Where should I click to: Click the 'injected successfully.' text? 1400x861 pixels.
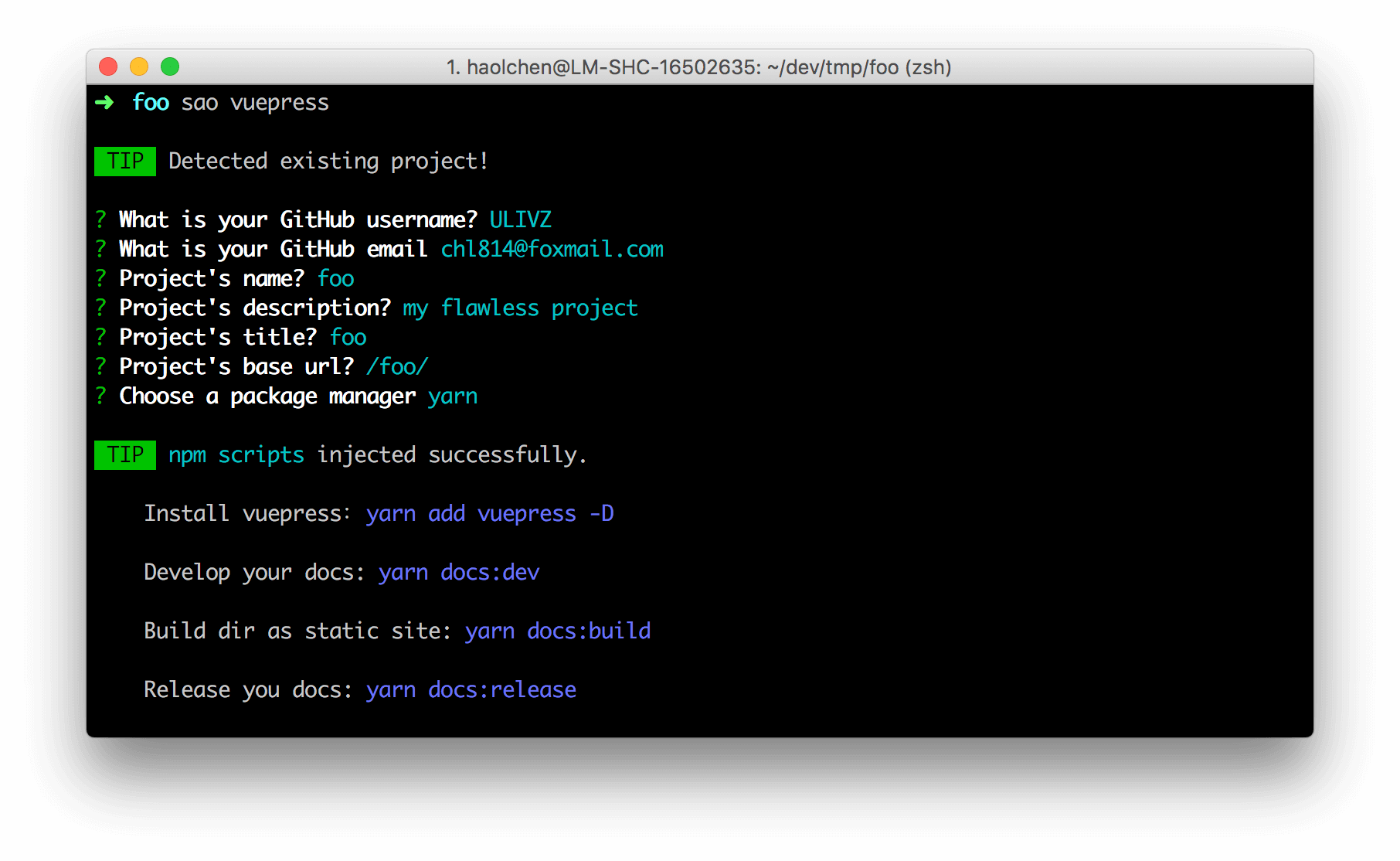[452, 454]
